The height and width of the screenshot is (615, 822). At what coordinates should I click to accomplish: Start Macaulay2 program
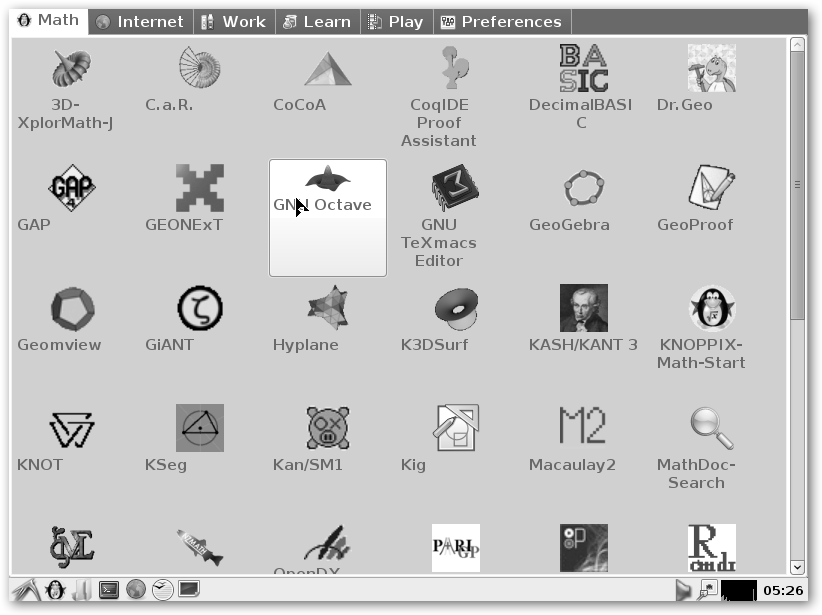(583, 428)
